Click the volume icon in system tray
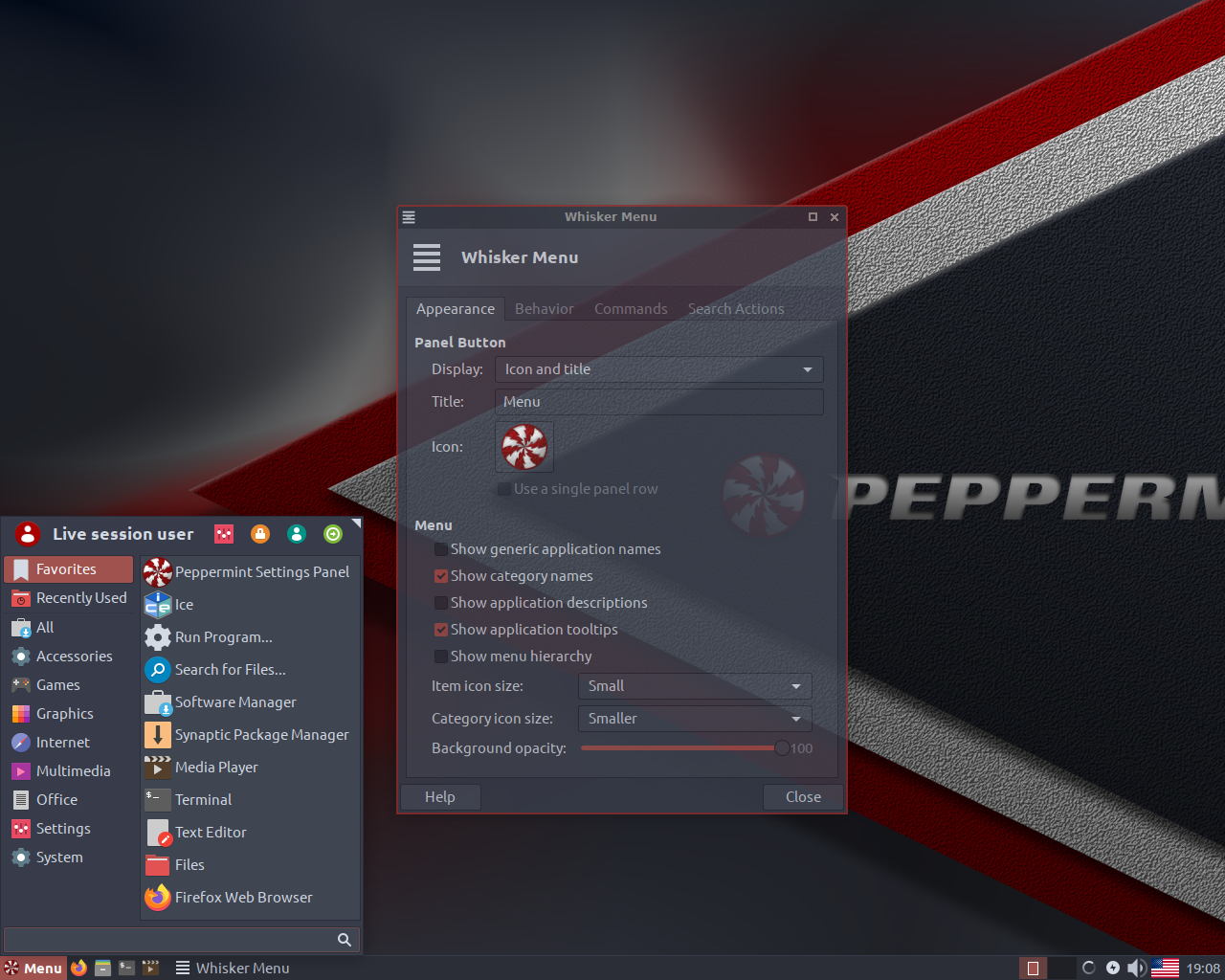 [1136, 968]
